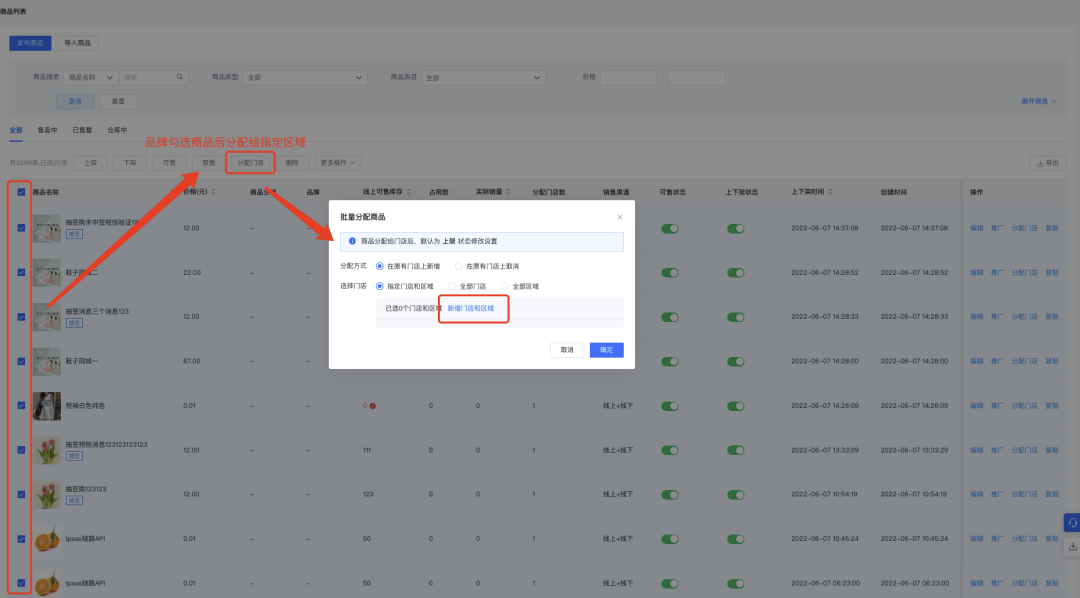The width and height of the screenshot is (1080, 598).
Task: Toggle 可售状态 switch for 10:45:24 row
Action: click(669, 539)
